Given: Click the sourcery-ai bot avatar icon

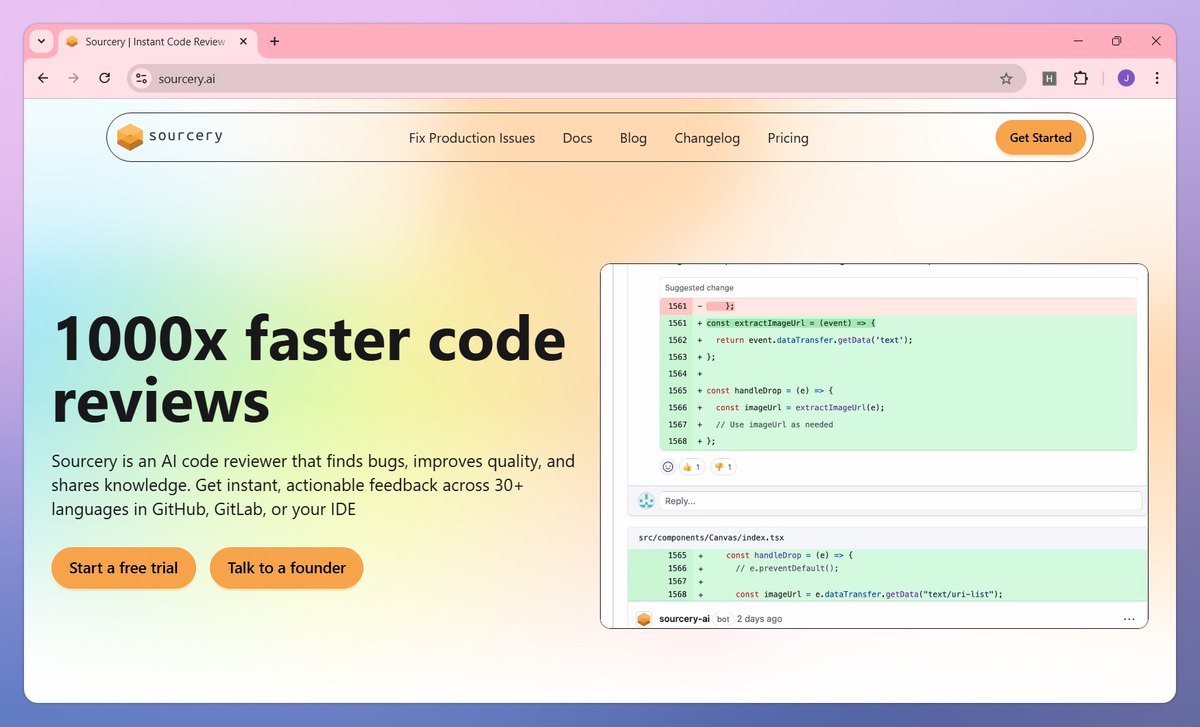Looking at the screenshot, I should coord(644,618).
